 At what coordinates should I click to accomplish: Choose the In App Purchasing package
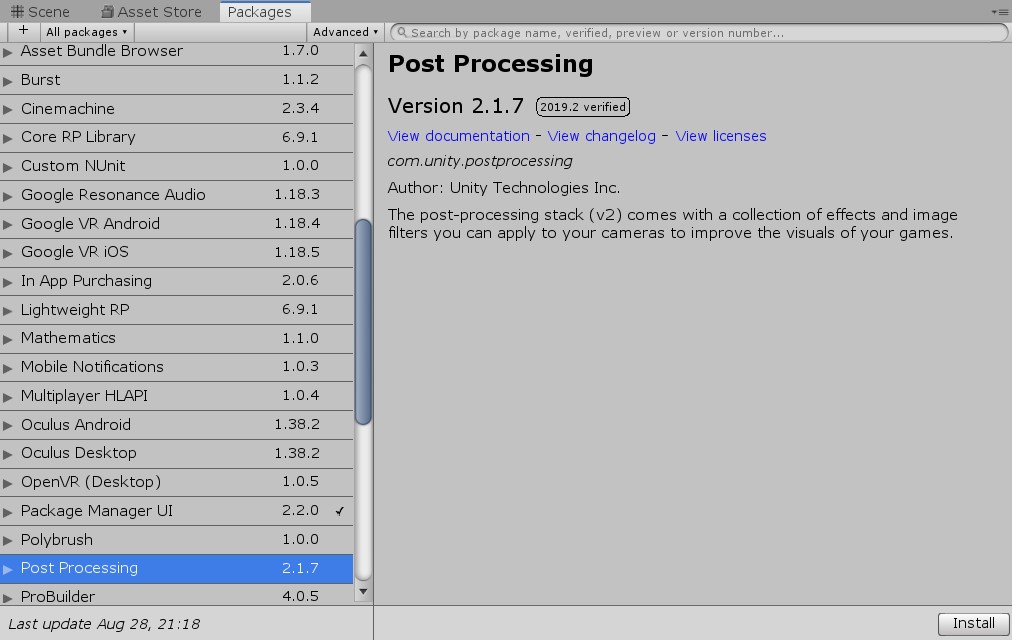tap(176, 281)
